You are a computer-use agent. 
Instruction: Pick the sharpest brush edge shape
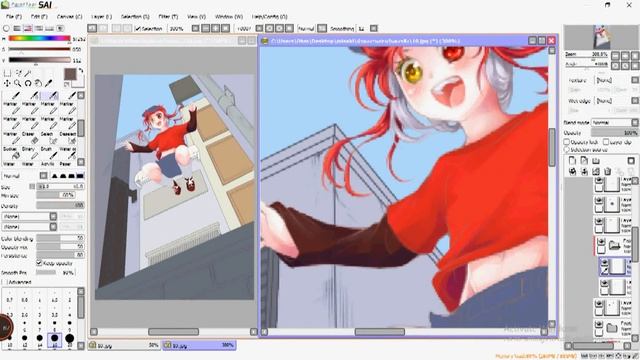click(54, 176)
